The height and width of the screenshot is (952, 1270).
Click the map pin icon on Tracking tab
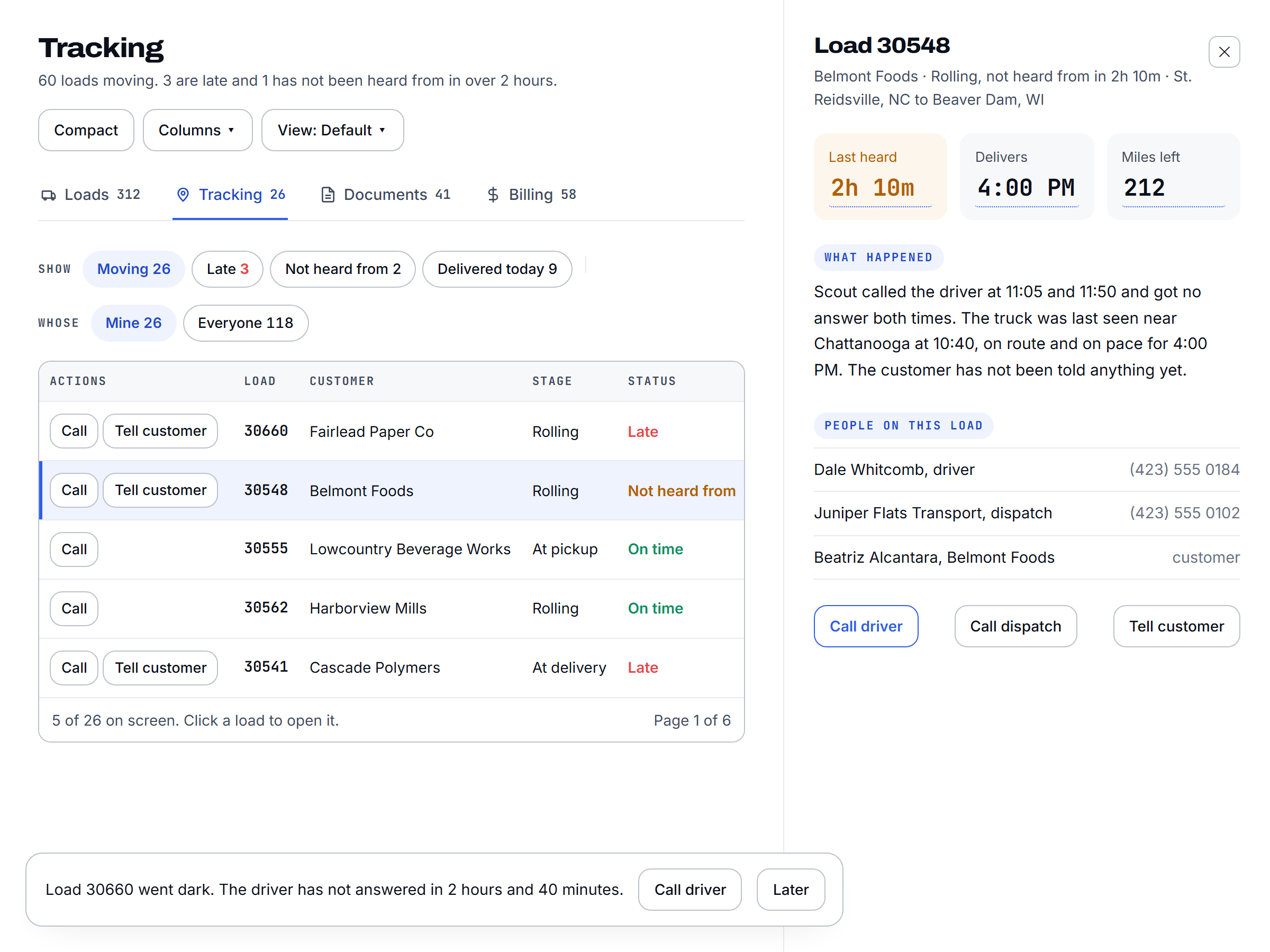pyautogui.click(x=183, y=195)
